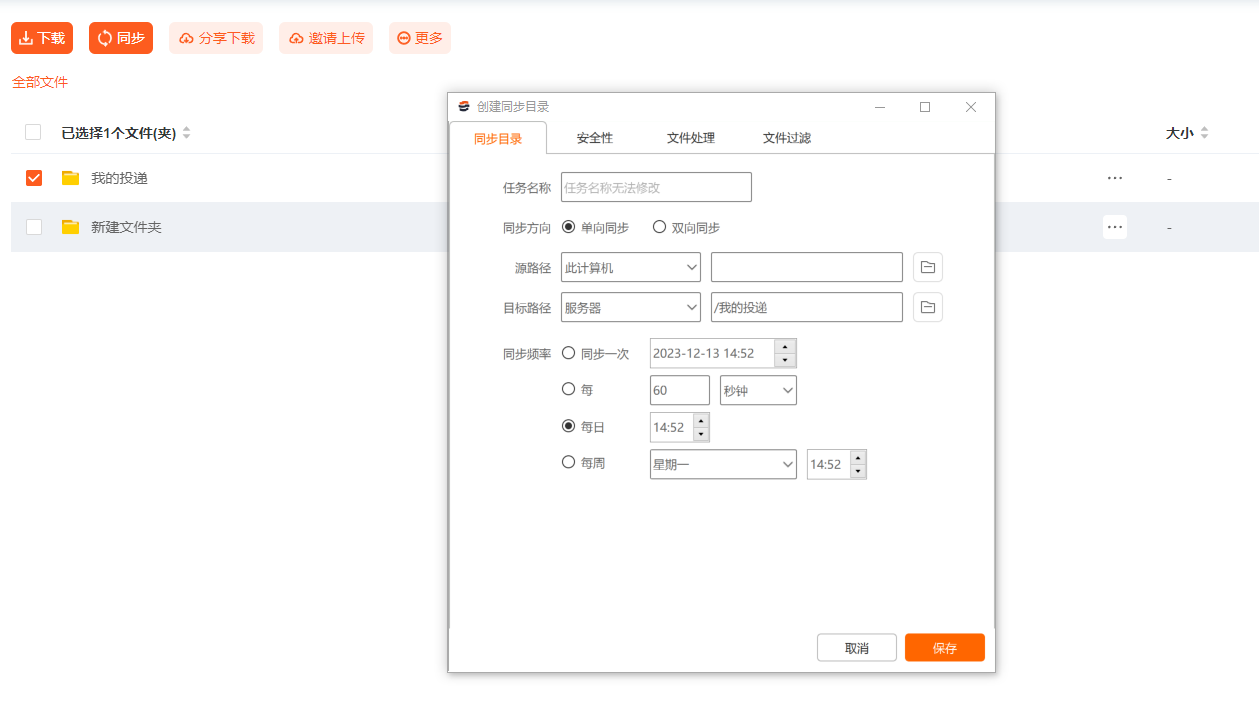
Task: Expand the 服务器 target dropdown
Action: click(631, 307)
